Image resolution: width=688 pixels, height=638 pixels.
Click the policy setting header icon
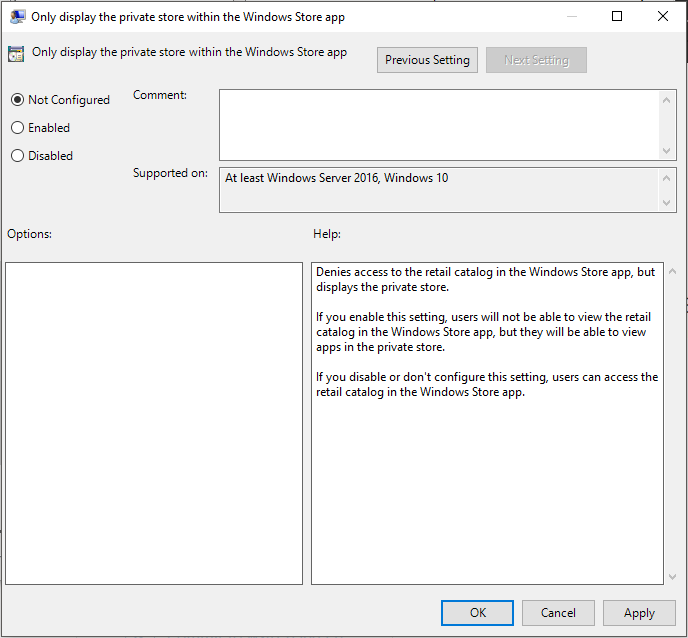click(x=16, y=54)
